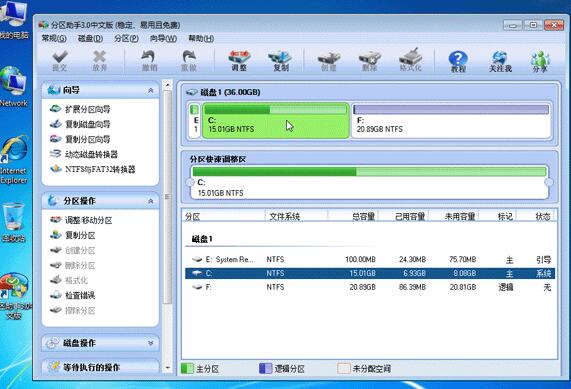Collapse the 分区操作 panel chevron
Screen dimensions: 571x389
[x=150, y=201]
